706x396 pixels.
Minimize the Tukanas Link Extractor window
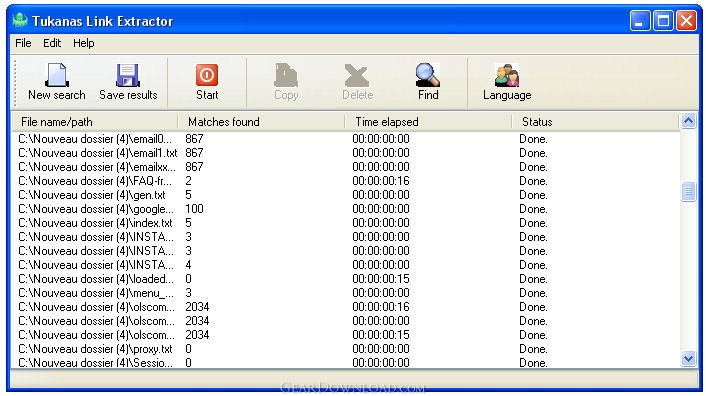(x=640, y=21)
